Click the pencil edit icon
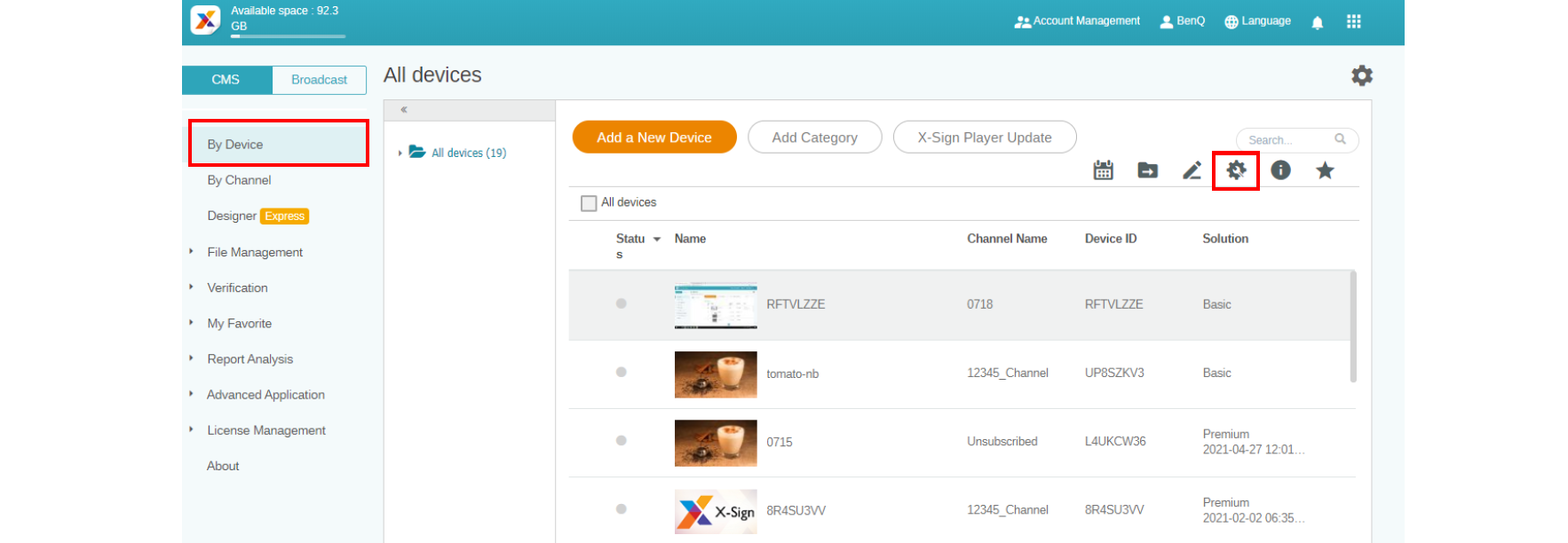The width and height of the screenshot is (1568, 543). point(1192,170)
